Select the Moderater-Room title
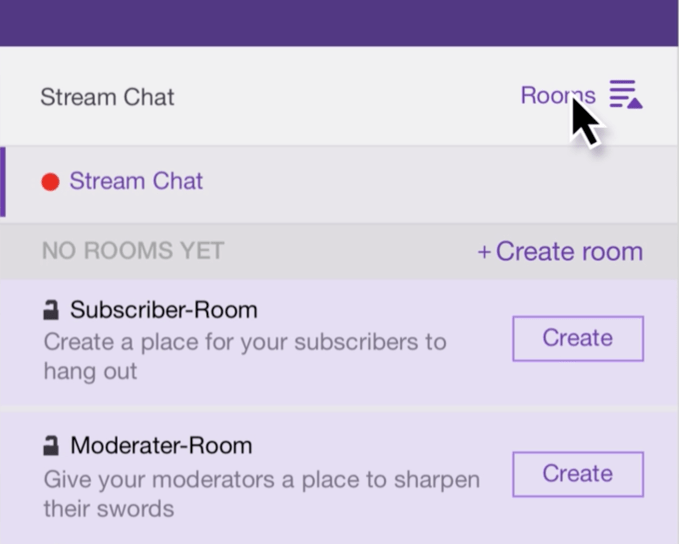 [161, 446]
